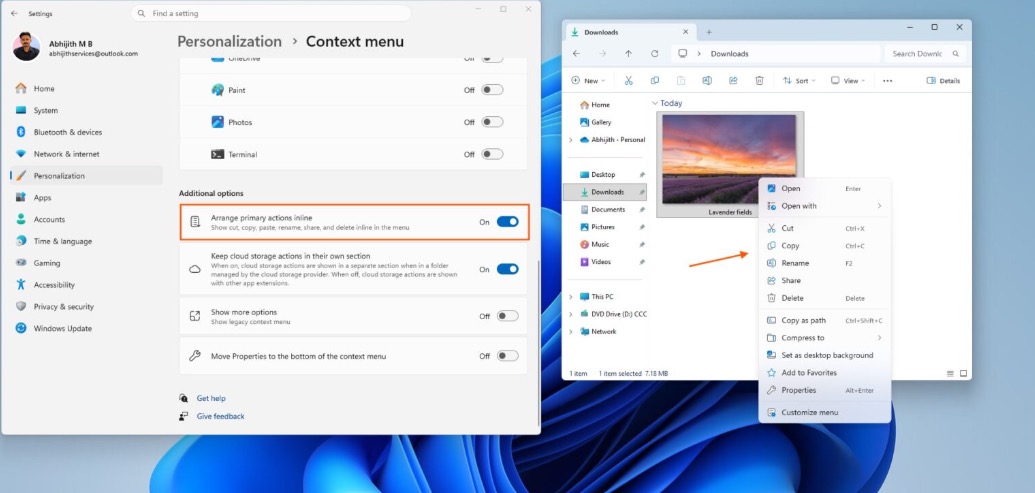Screen dimensions: 1035x493
Task: Open the View dropdown in Explorer
Action: click(x=848, y=81)
